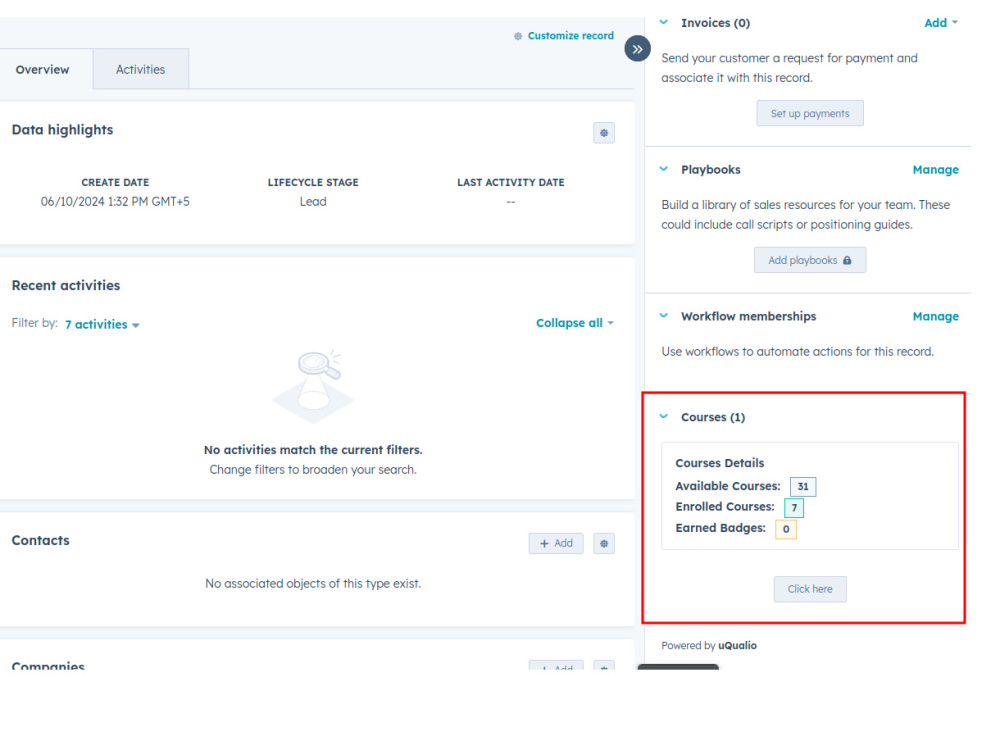Collapse the Courses section chevron
The height and width of the screenshot is (750, 1000).
click(664, 416)
